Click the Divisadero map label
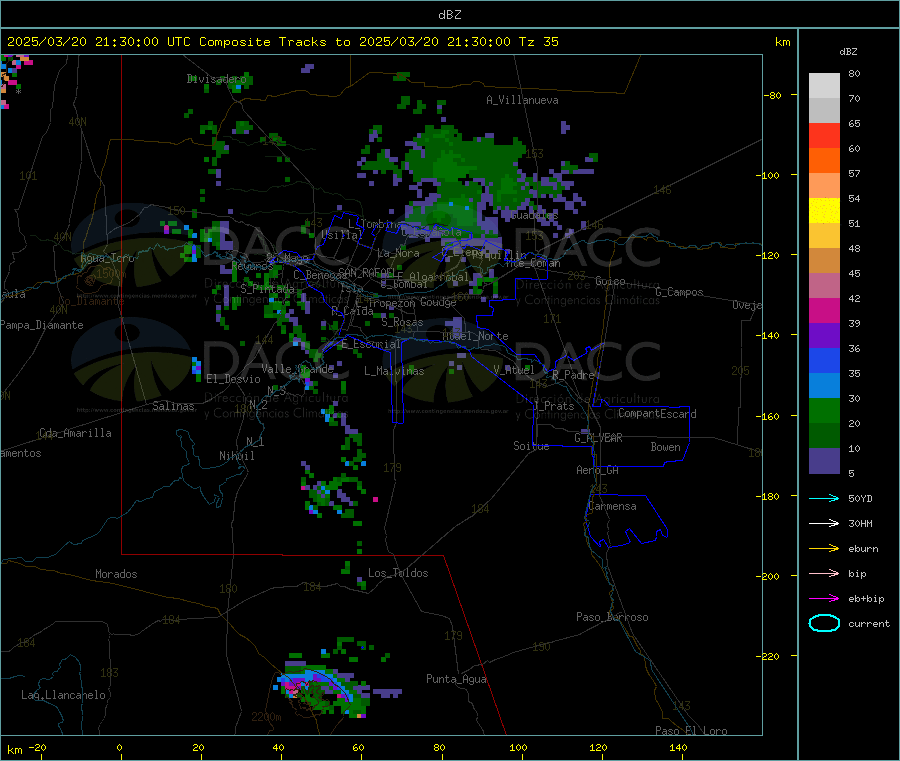This screenshot has width=900, height=761. coord(216,79)
